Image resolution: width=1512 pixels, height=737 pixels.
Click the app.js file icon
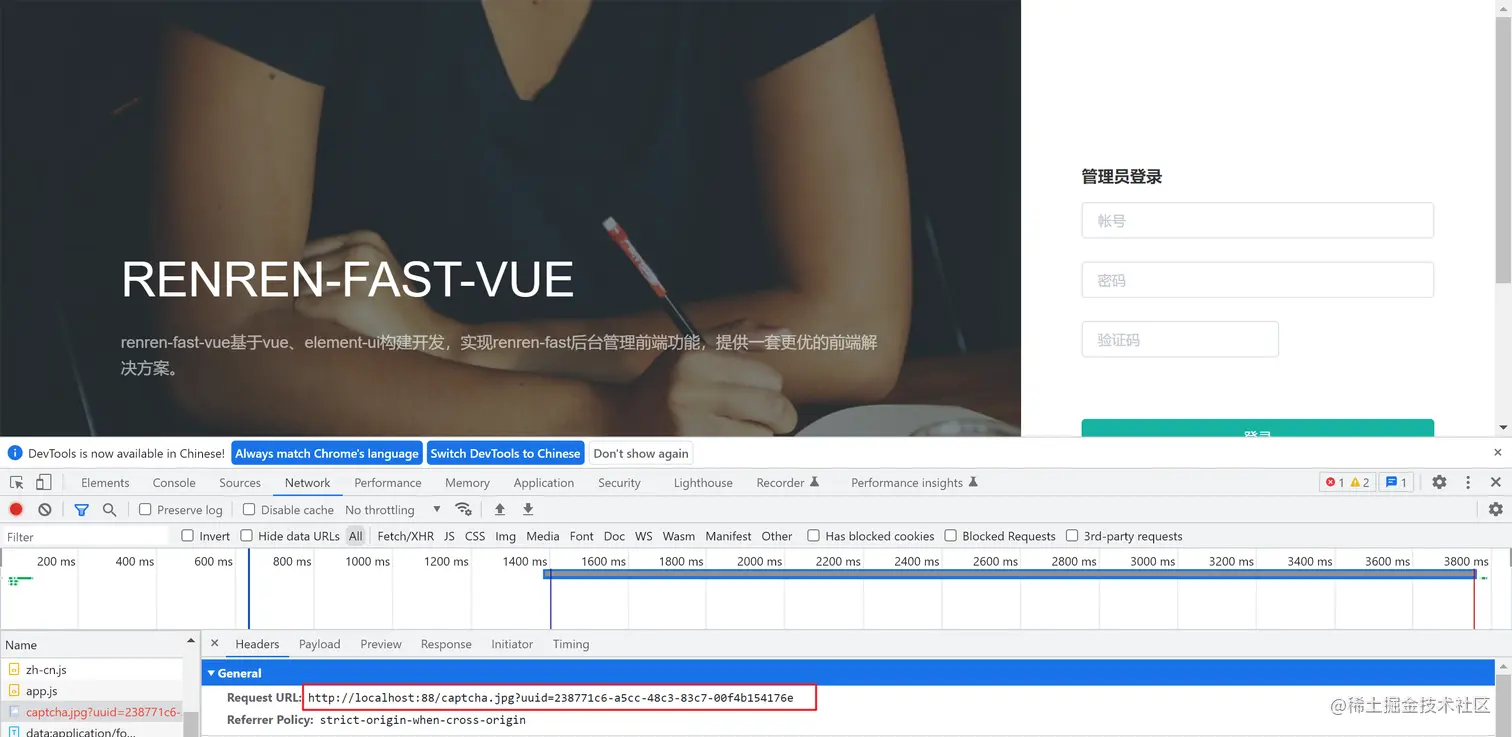(x=14, y=691)
